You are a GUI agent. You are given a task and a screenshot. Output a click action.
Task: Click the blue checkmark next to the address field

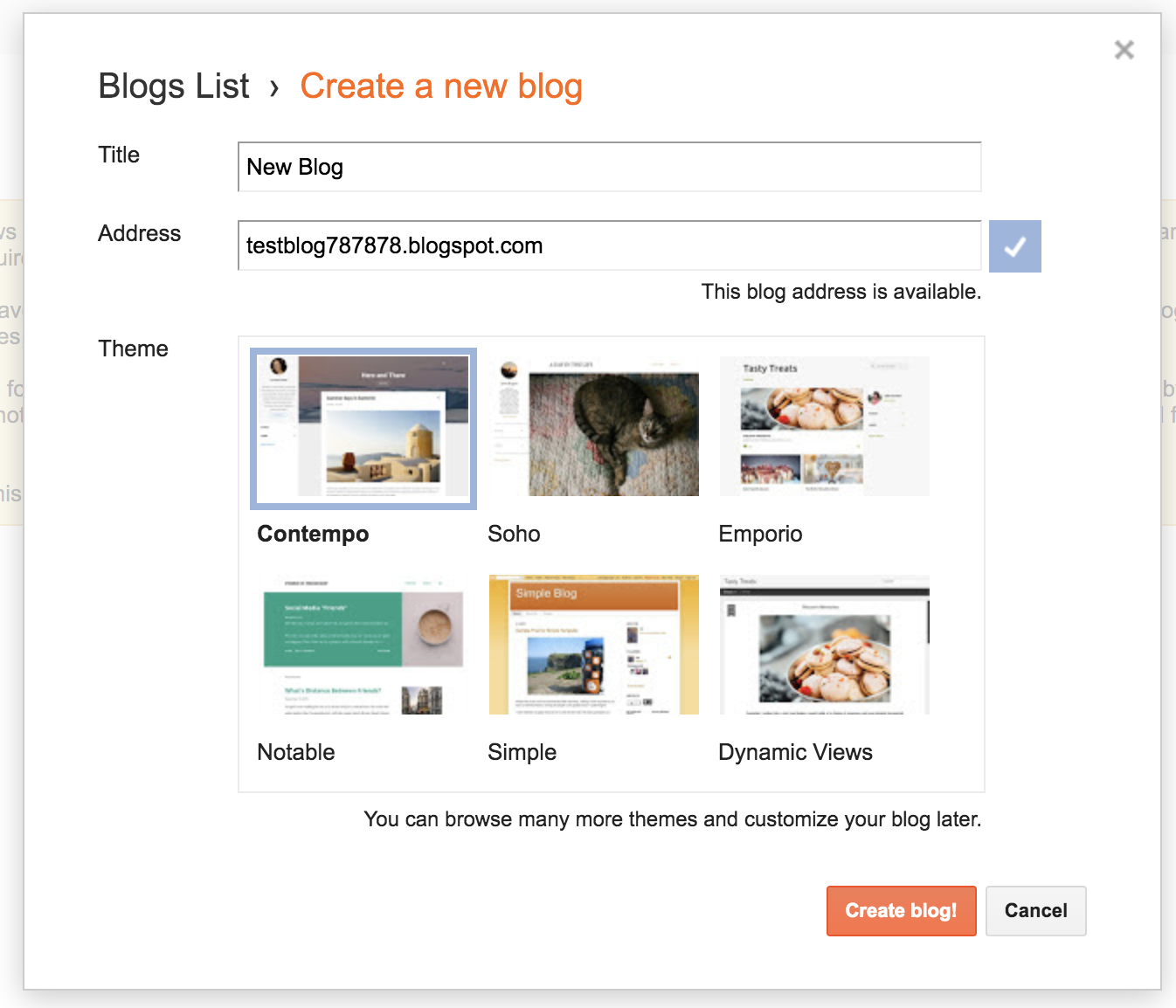(1014, 246)
